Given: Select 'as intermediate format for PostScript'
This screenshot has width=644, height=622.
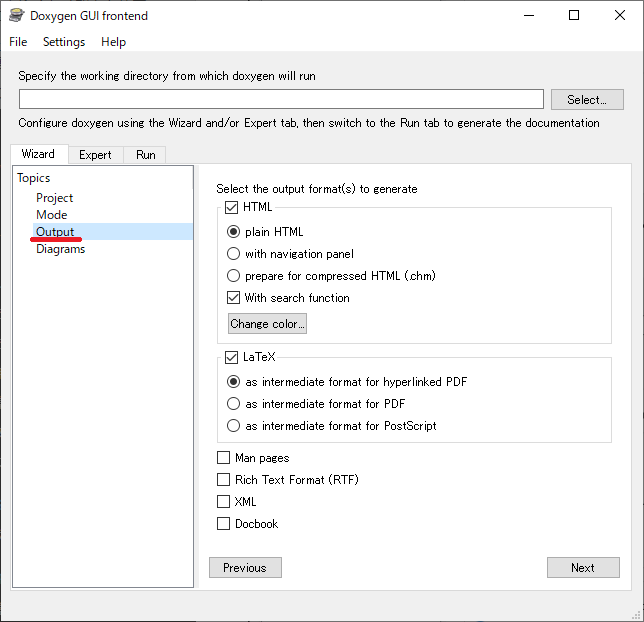Looking at the screenshot, I should [x=234, y=426].
